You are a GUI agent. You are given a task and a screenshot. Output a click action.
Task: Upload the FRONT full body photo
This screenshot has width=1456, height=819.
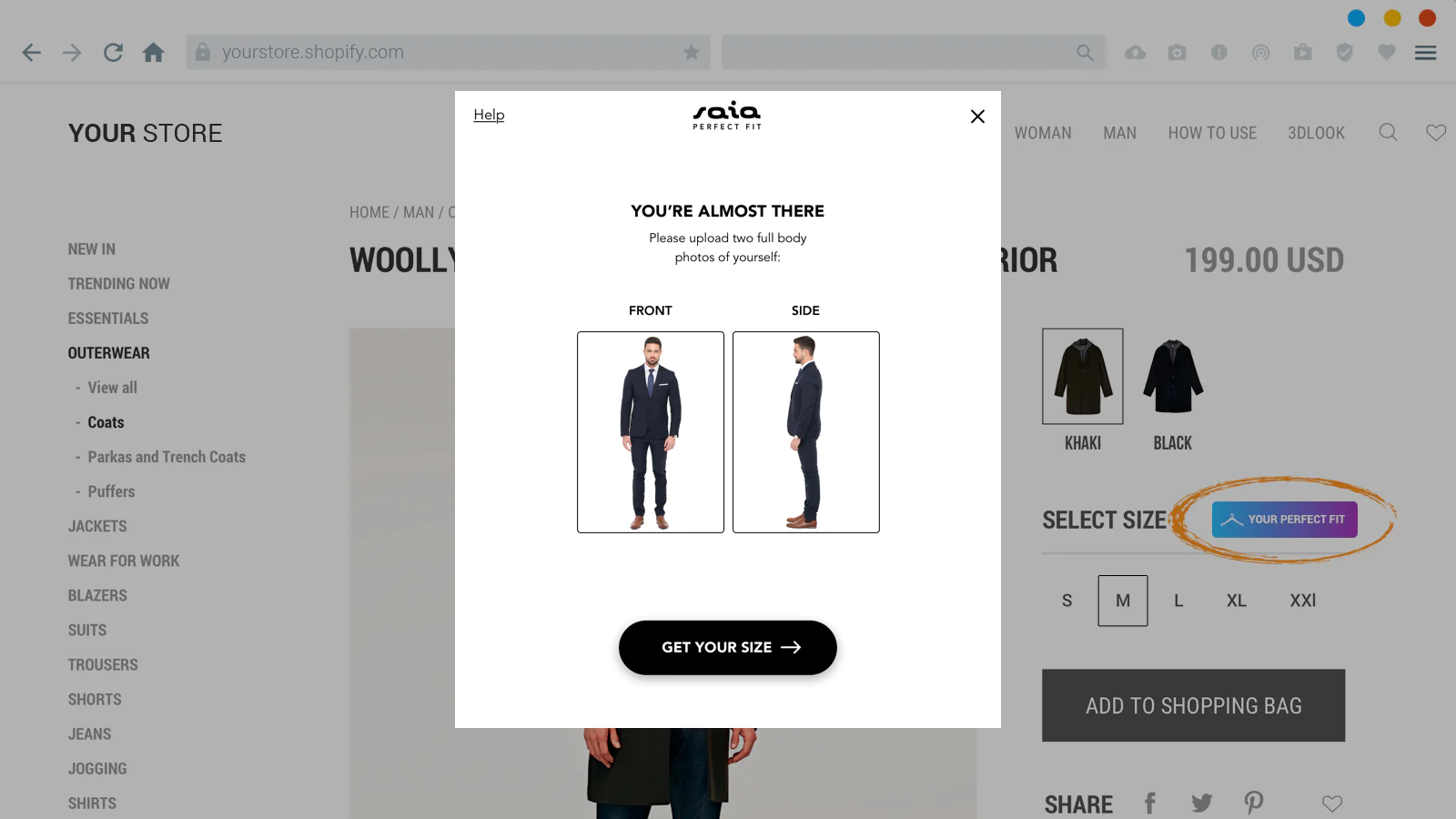click(651, 432)
